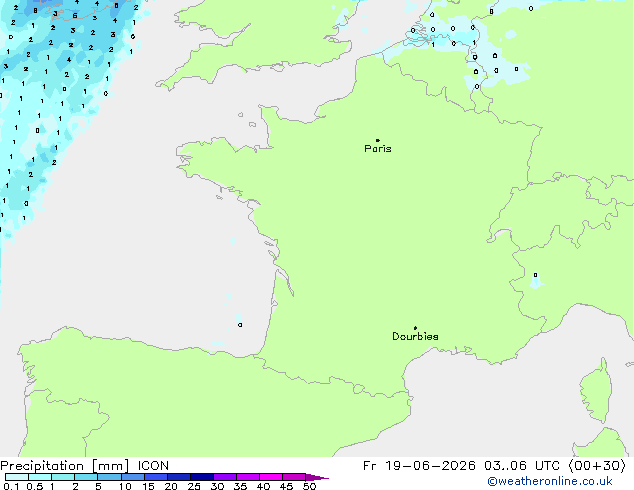Pick the 0.5–1 mm legend color swatch
The height and width of the screenshot is (490, 634).
click(x=40, y=477)
